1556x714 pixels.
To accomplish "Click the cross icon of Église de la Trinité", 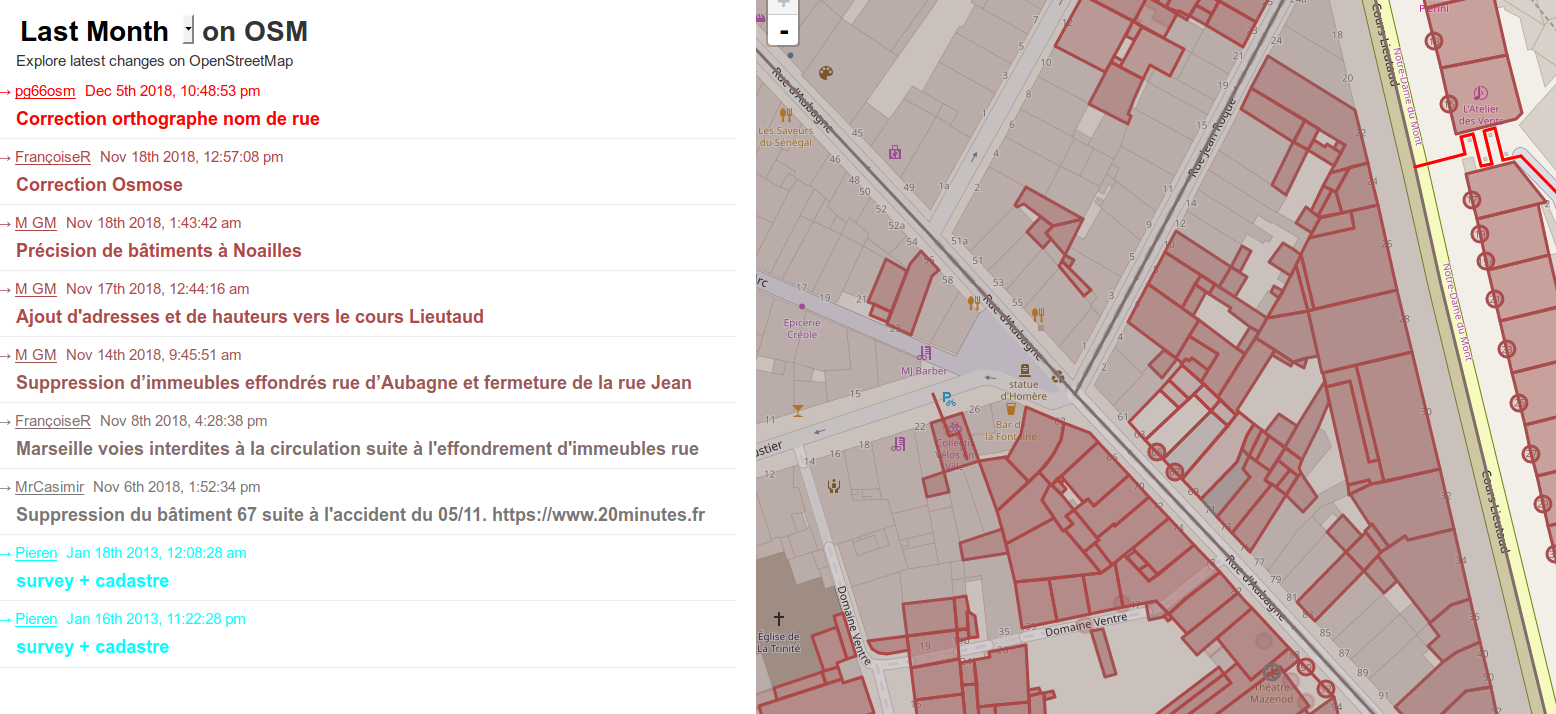I will click(x=779, y=616).
